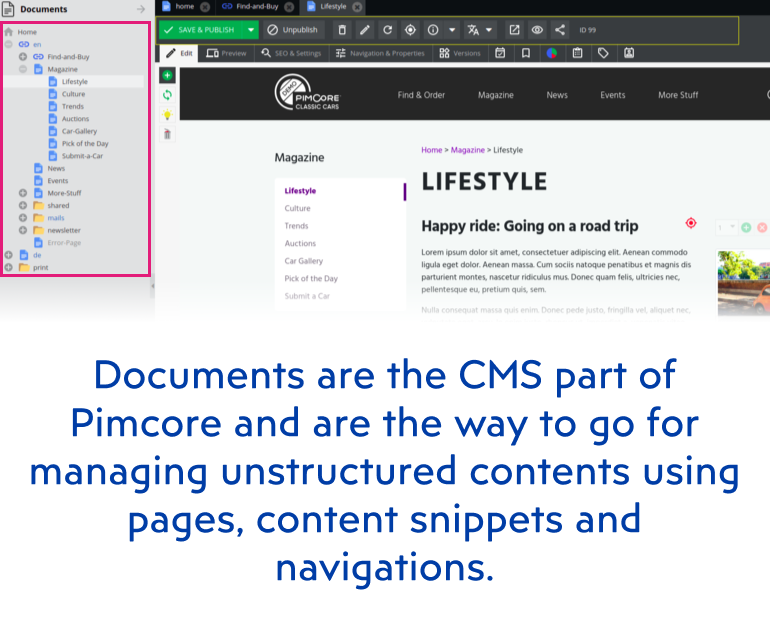
Task: Expand the print folder node
Action: click(x=8, y=267)
